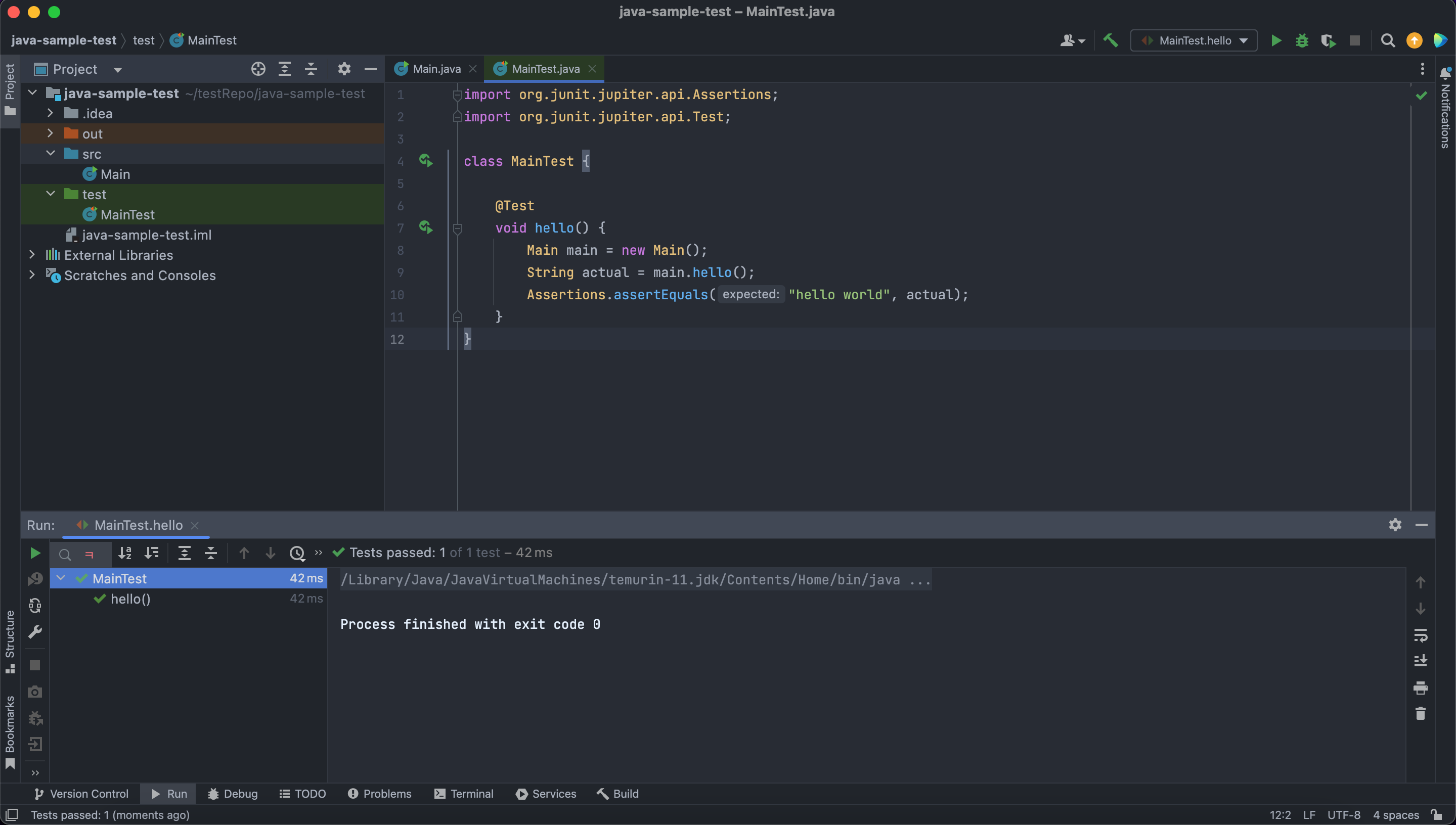Click the Build project hammer icon

point(1110,40)
